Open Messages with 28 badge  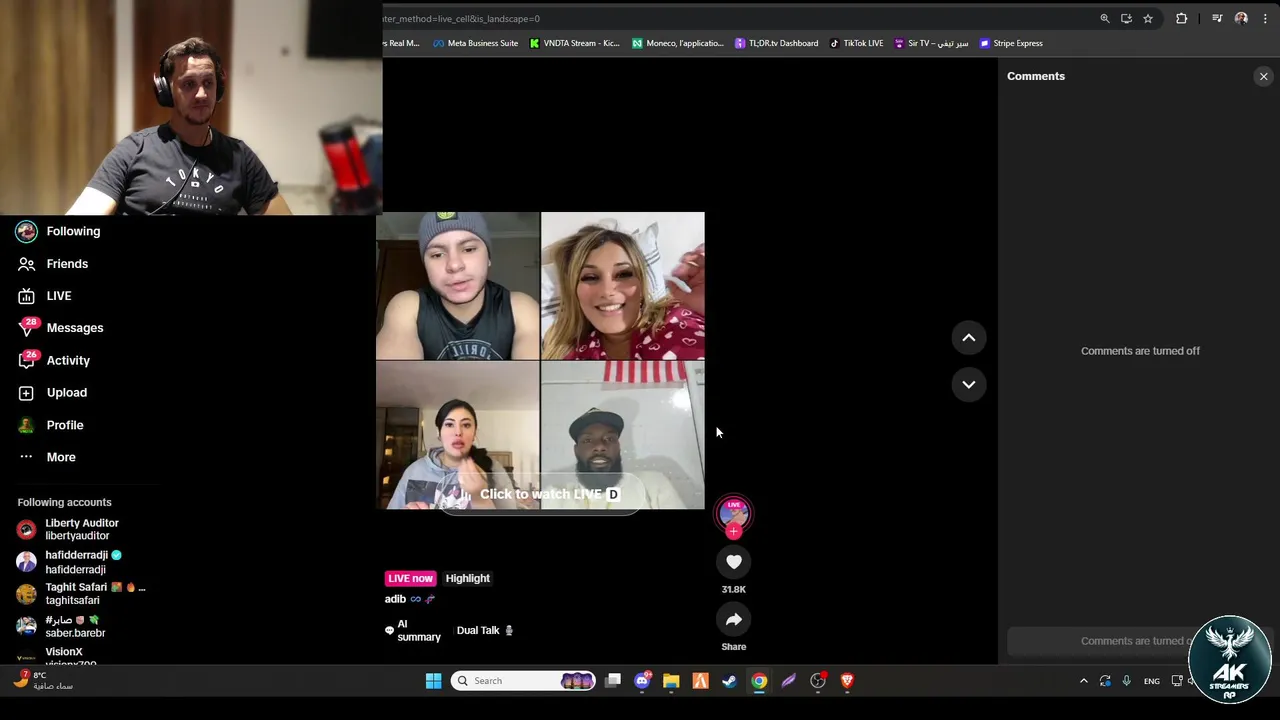60,328
